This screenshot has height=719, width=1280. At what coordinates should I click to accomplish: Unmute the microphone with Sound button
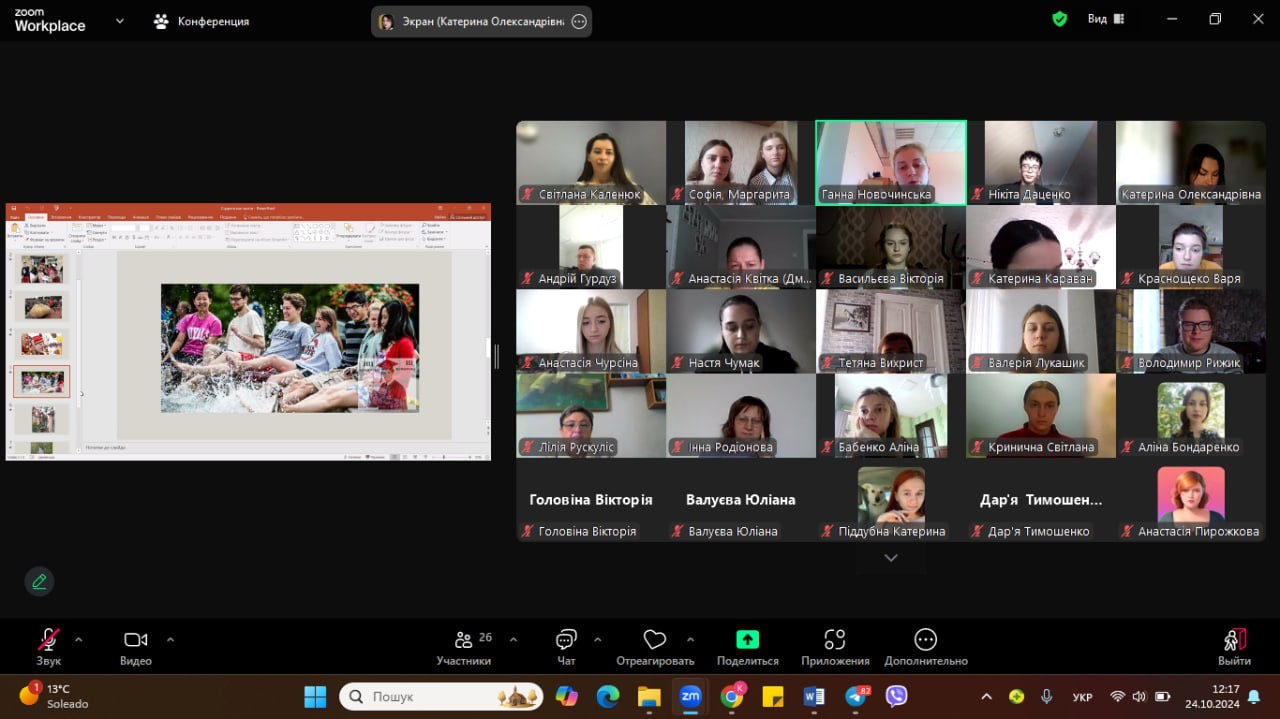coord(48,640)
